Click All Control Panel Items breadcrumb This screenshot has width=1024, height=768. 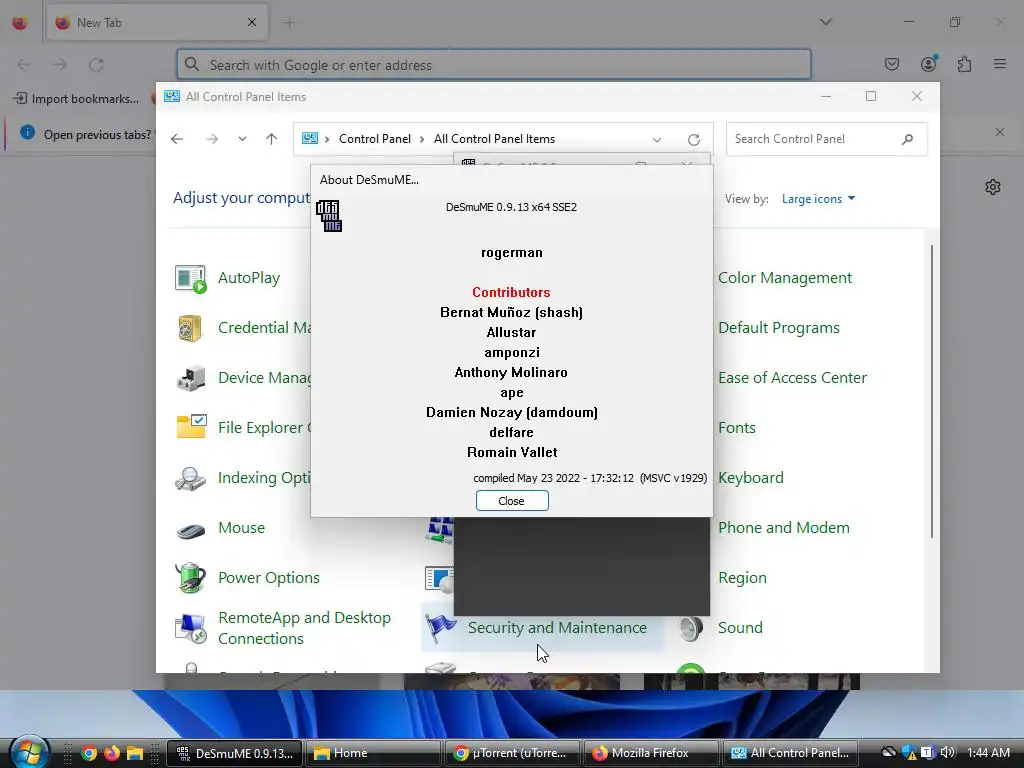494,139
